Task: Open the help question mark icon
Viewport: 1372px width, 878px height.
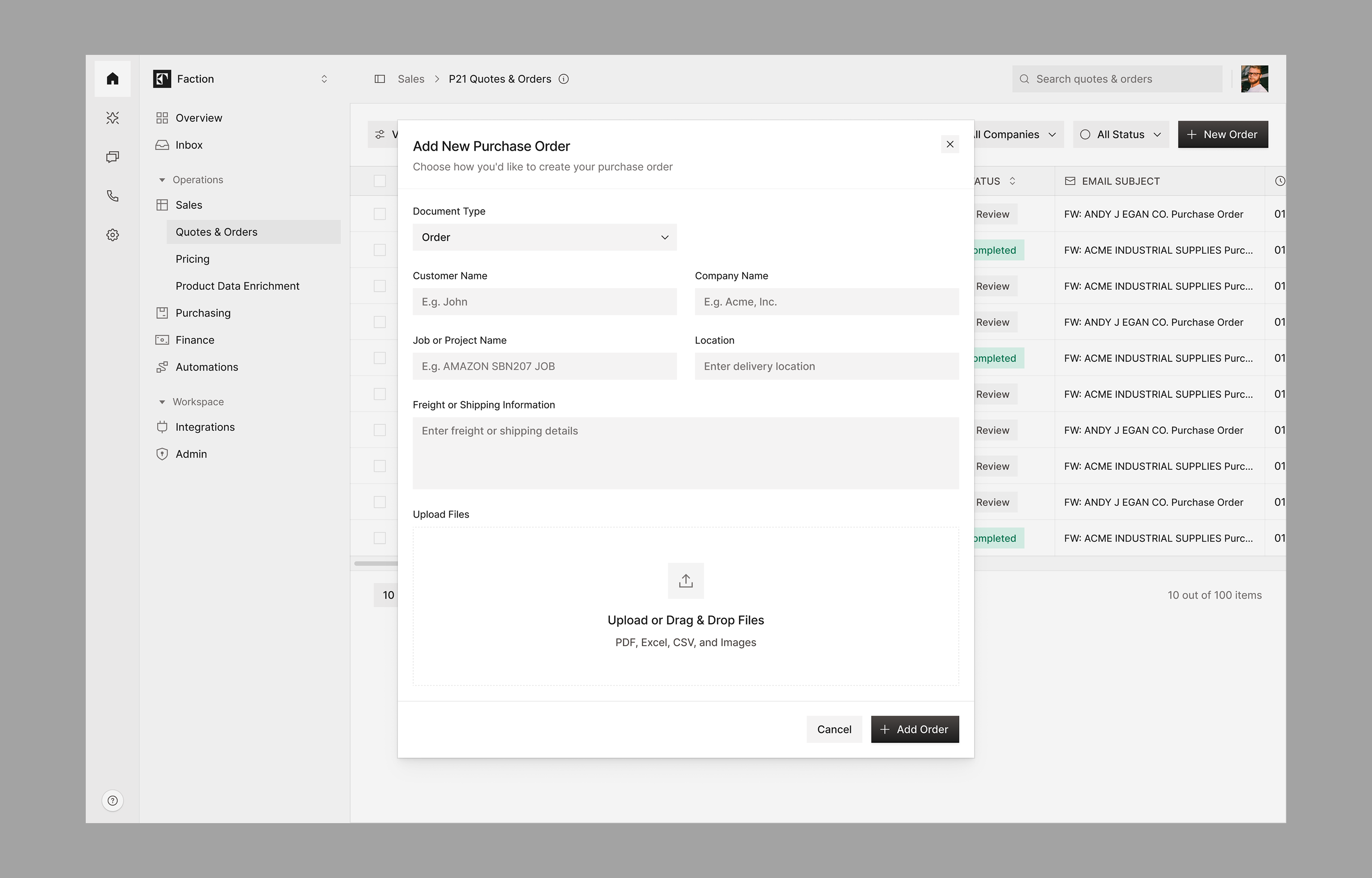Action: (112, 800)
